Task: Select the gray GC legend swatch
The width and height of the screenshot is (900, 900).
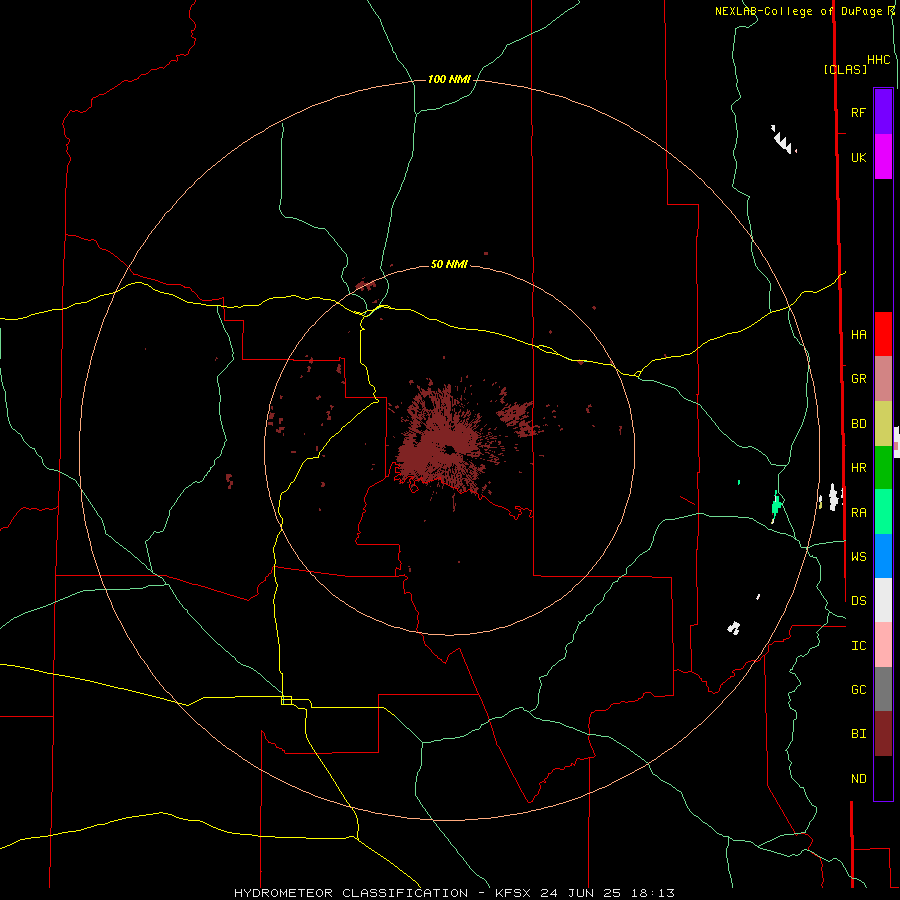Action: click(x=883, y=689)
